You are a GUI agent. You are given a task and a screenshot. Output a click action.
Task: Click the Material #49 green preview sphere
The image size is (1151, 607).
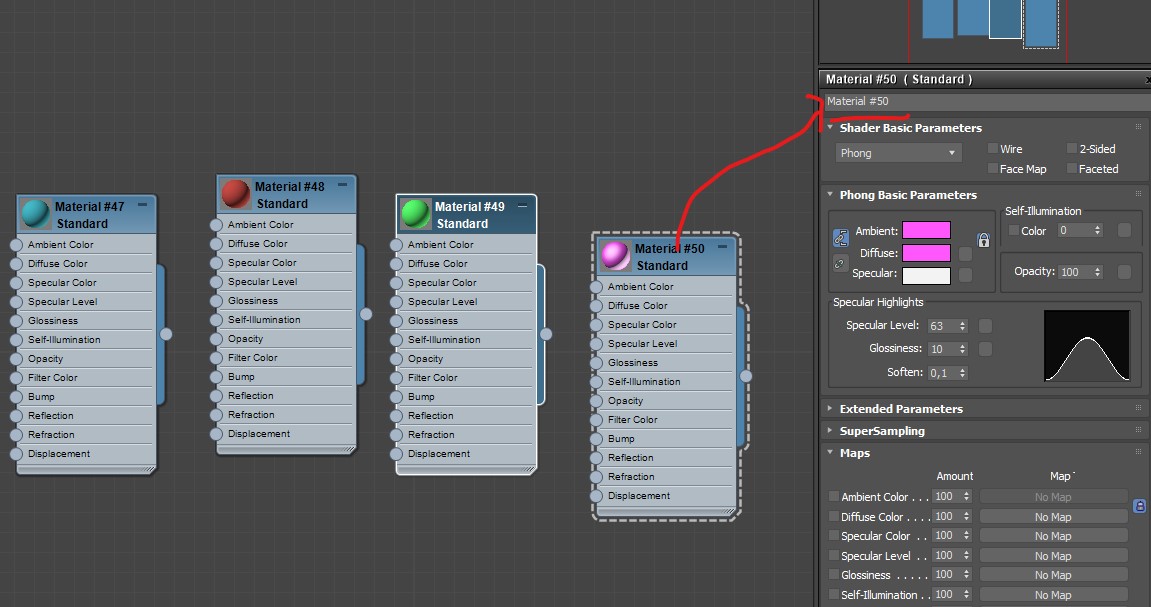415,214
